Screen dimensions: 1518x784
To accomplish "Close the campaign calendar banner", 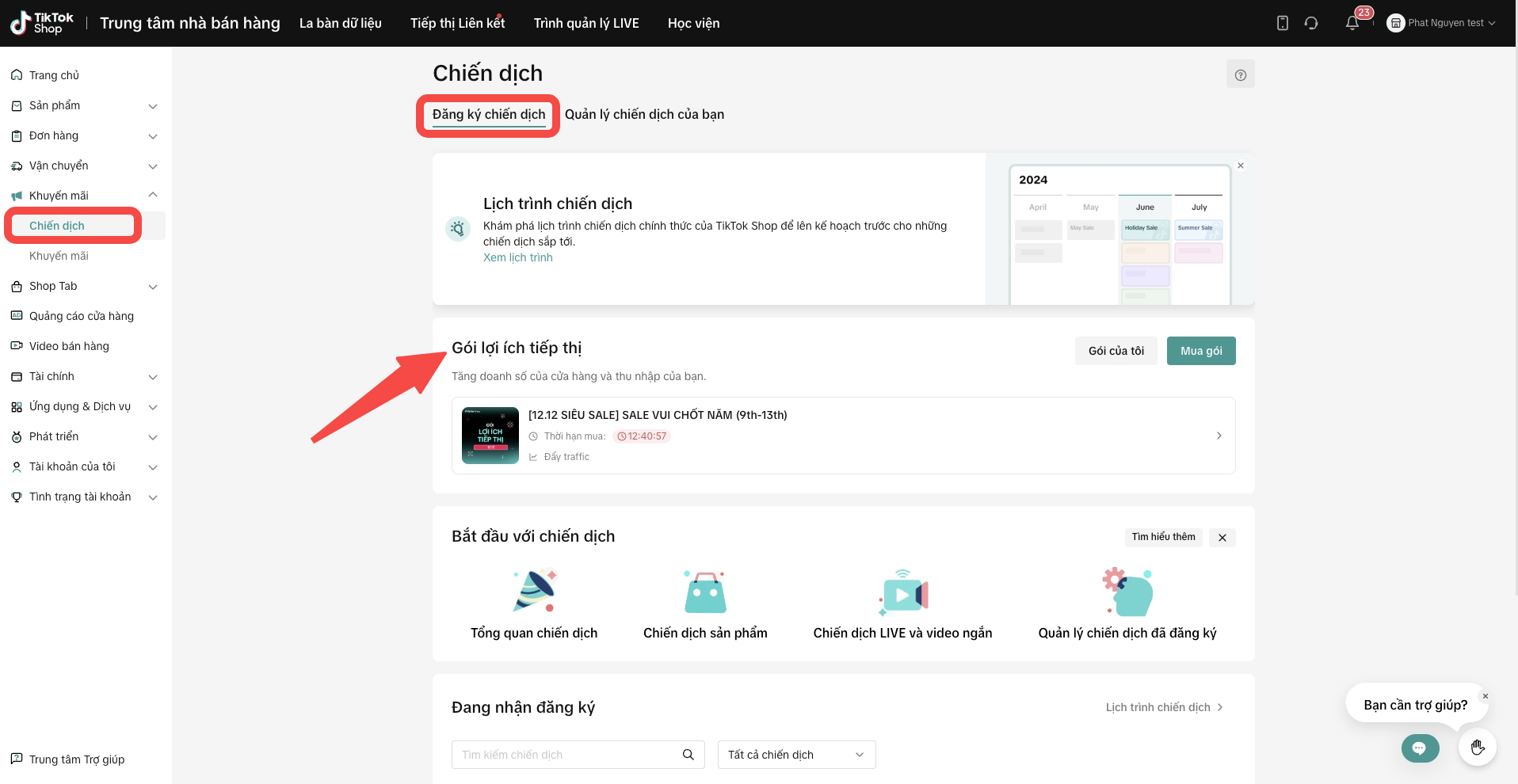I will point(1241,166).
